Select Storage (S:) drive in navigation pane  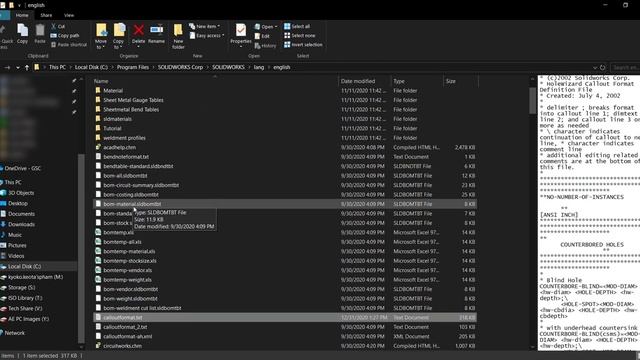pyautogui.click(x=21, y=287)
